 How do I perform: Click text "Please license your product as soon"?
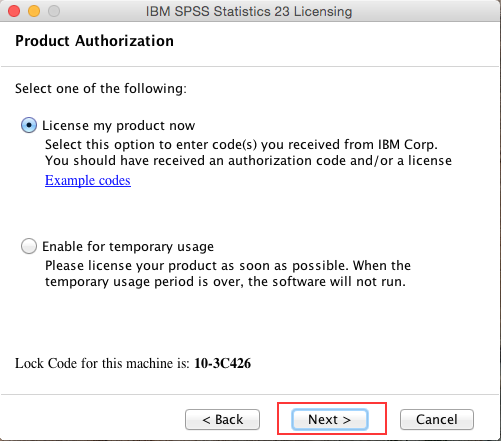153,266
